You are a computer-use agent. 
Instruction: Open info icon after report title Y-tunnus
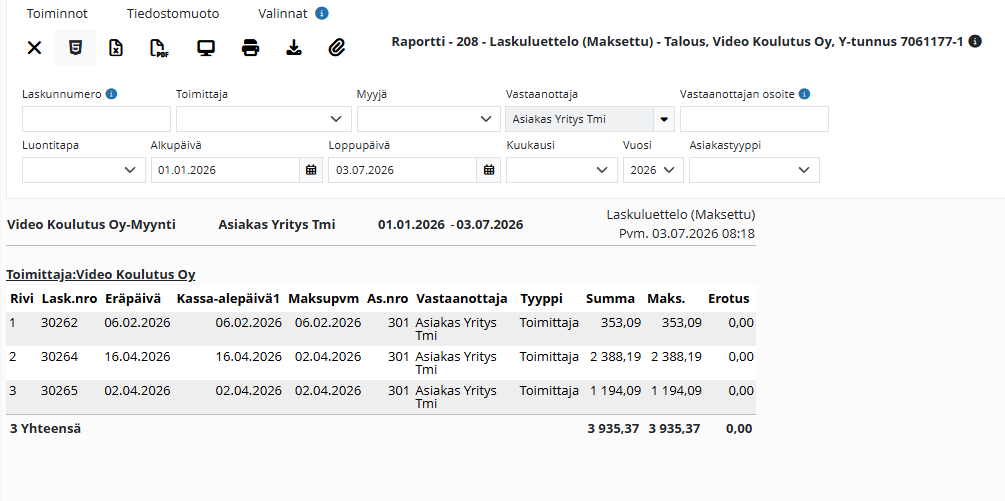tap(975, 42)
